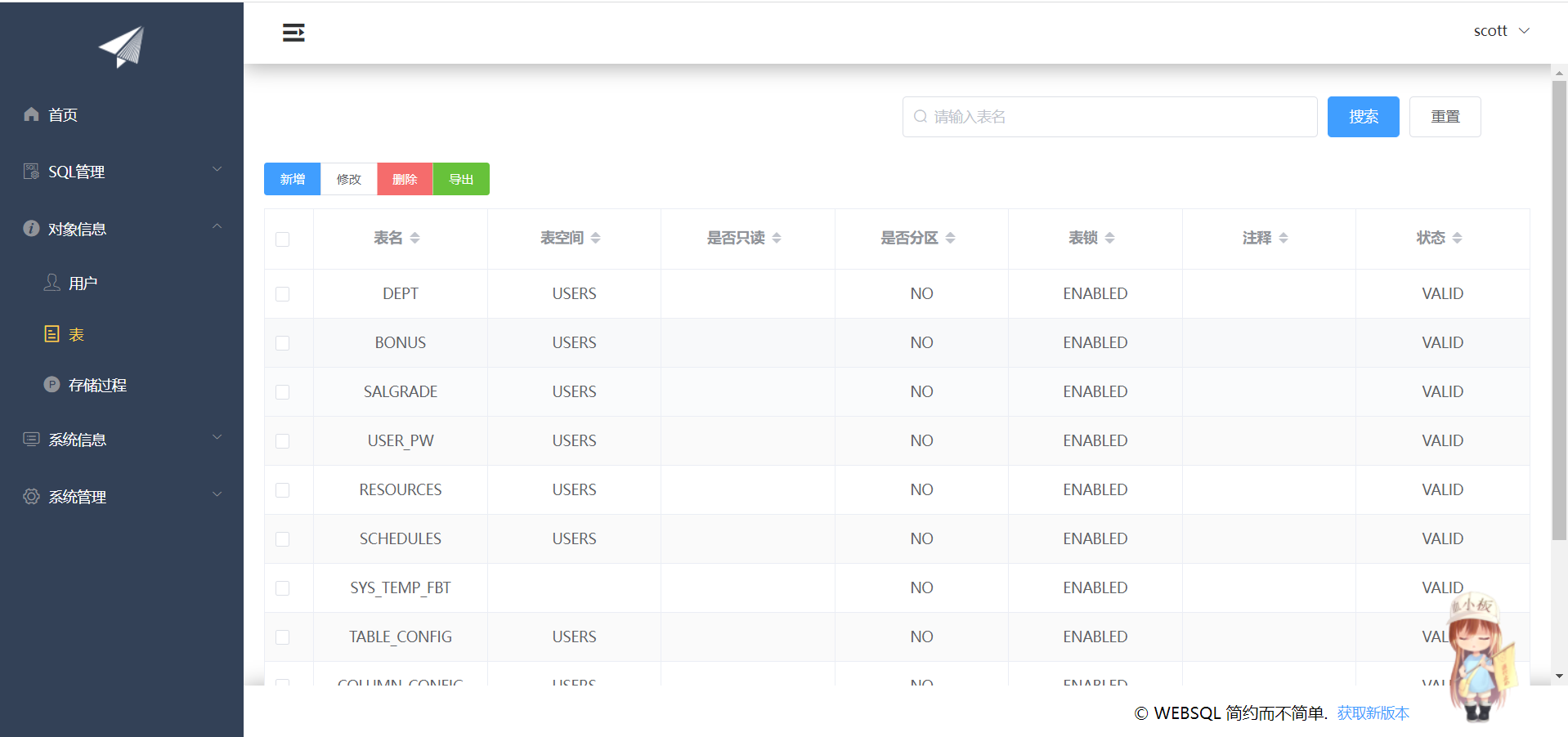This screenshot has height=737, width=1568.
Task: Sort by 是否分区 column arrows
Action: (x=951, y=238)
